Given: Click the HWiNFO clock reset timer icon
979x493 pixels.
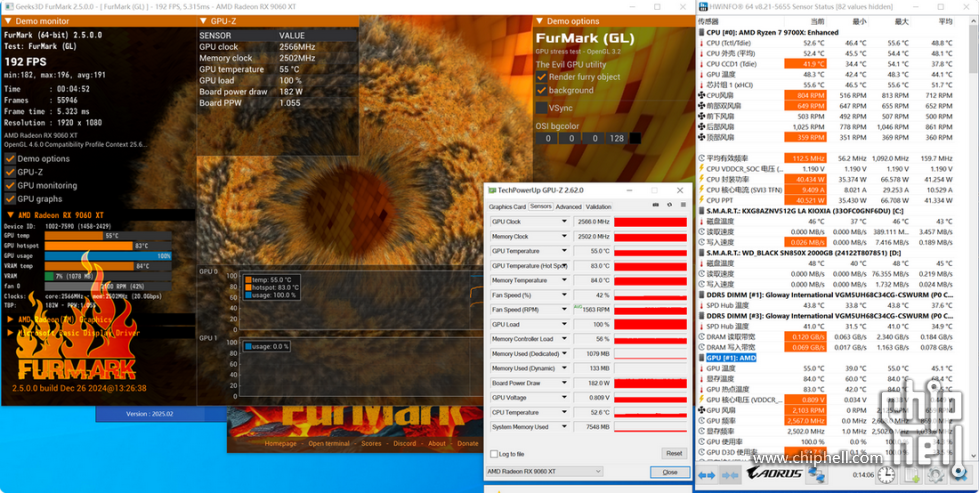Looking at the screenshot, I should 885,475.
